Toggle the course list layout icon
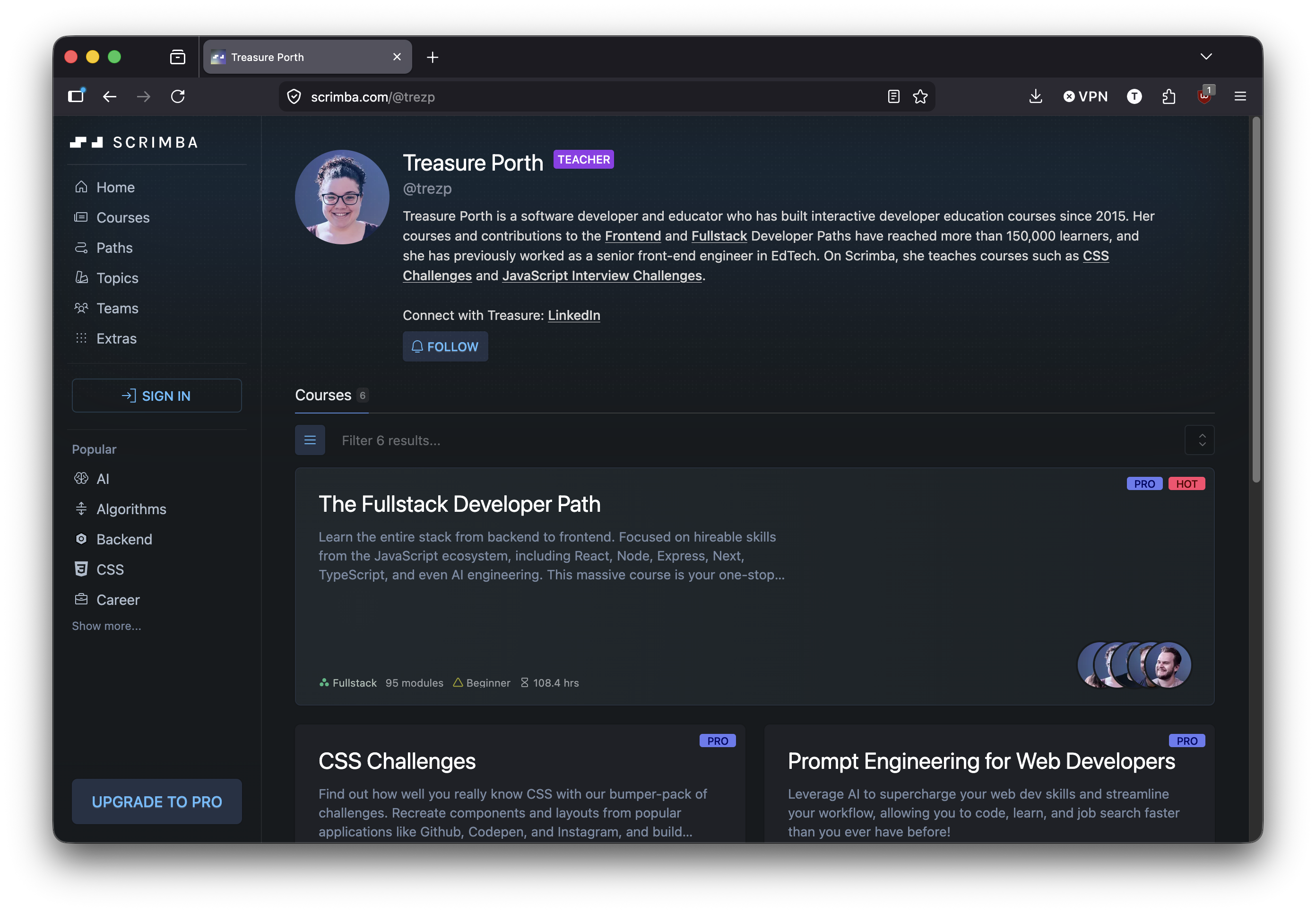The width and height of the screenshot is (1316, 913). coord(310,440)
